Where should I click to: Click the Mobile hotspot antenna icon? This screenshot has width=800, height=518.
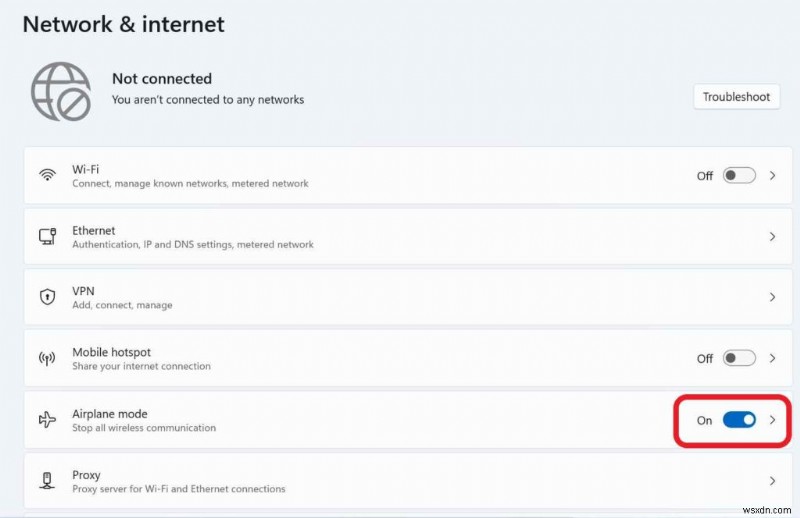pyautogui.click(x=47, y=358)
